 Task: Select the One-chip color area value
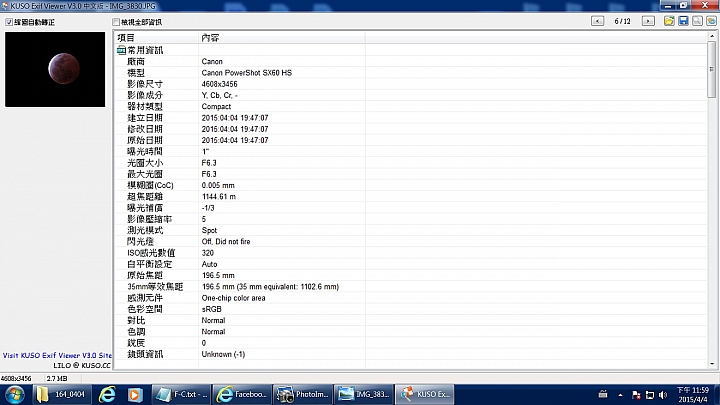233,298
